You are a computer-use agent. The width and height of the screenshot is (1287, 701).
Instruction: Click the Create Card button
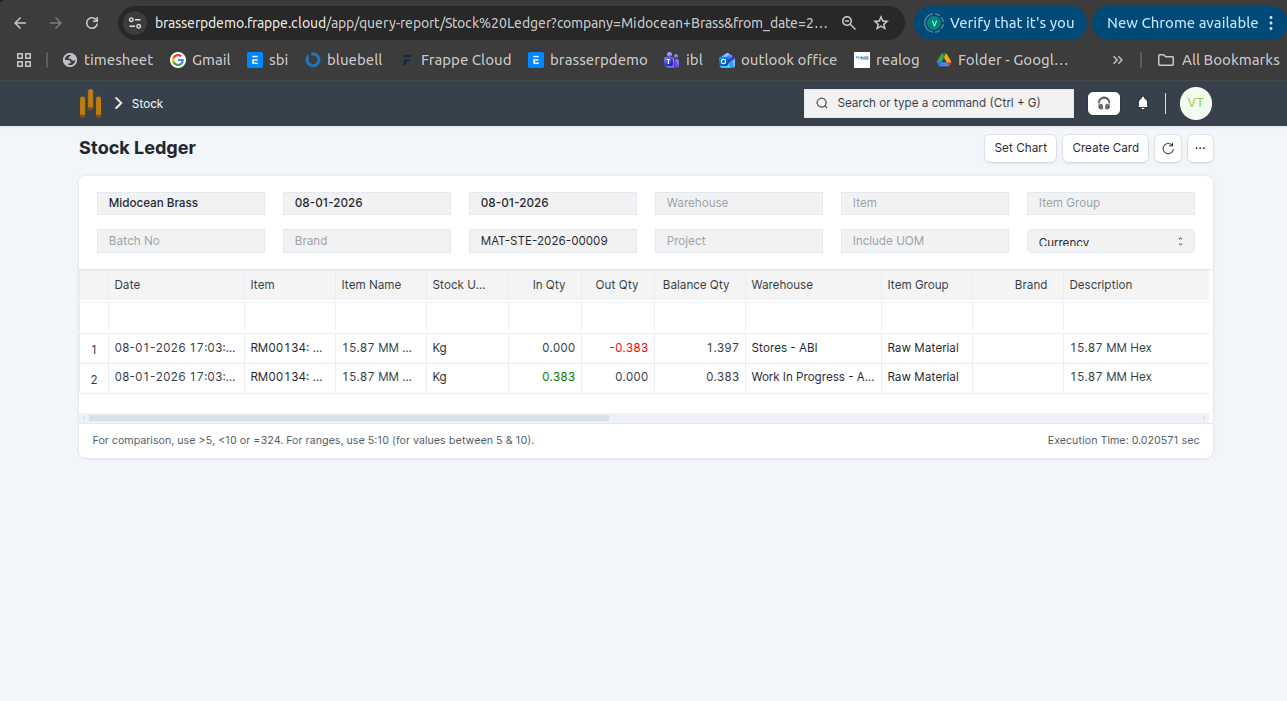(1105, 148)
